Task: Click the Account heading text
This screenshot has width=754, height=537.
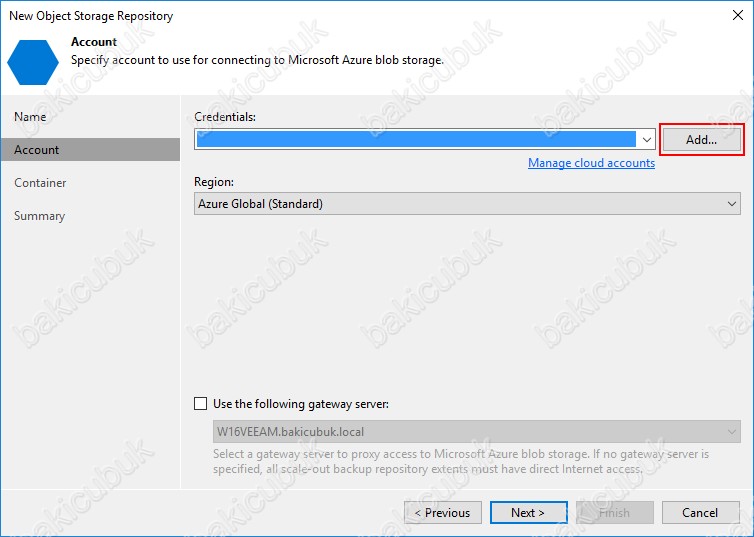Action: pyautogui.click(x=94, y=42)
